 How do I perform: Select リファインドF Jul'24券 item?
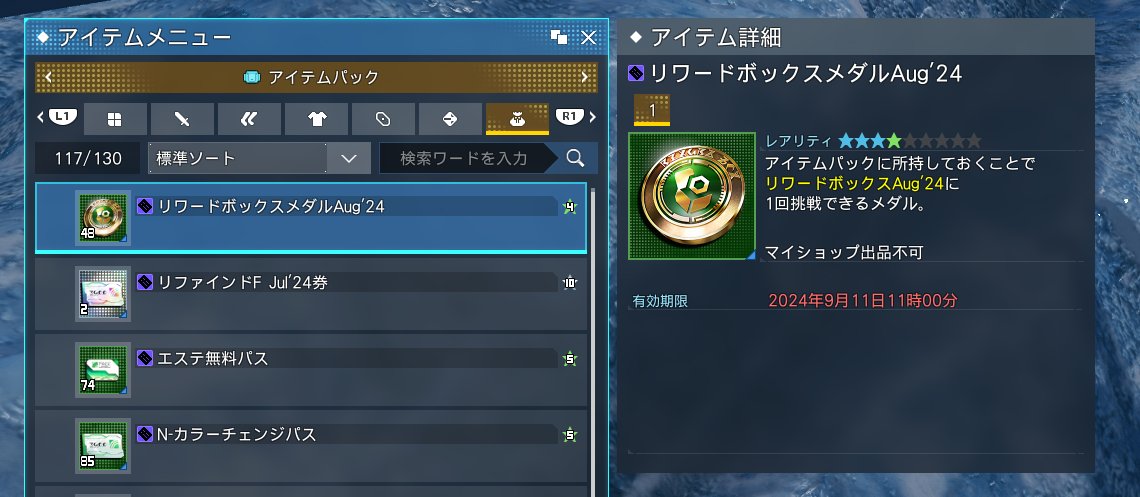311,294
